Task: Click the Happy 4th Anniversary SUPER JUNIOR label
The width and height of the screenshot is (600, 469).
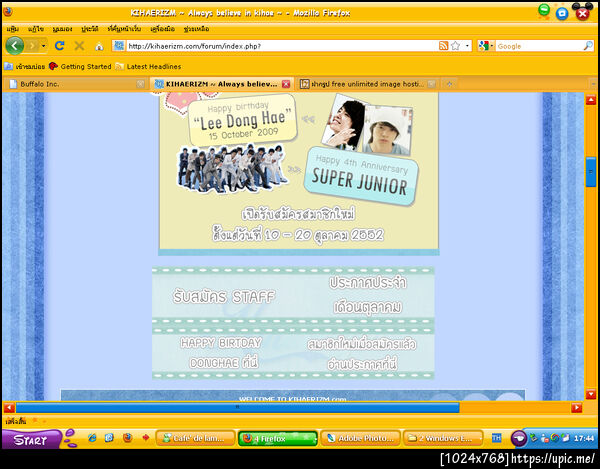Action: [361, 176]
